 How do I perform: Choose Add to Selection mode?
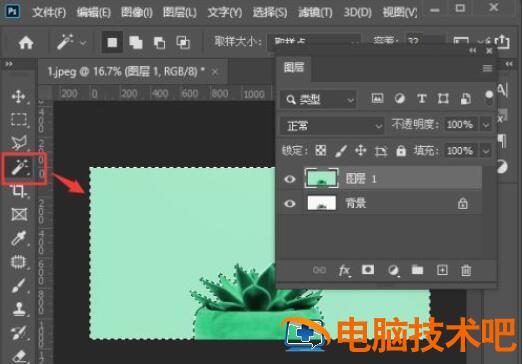click(136, 43)
